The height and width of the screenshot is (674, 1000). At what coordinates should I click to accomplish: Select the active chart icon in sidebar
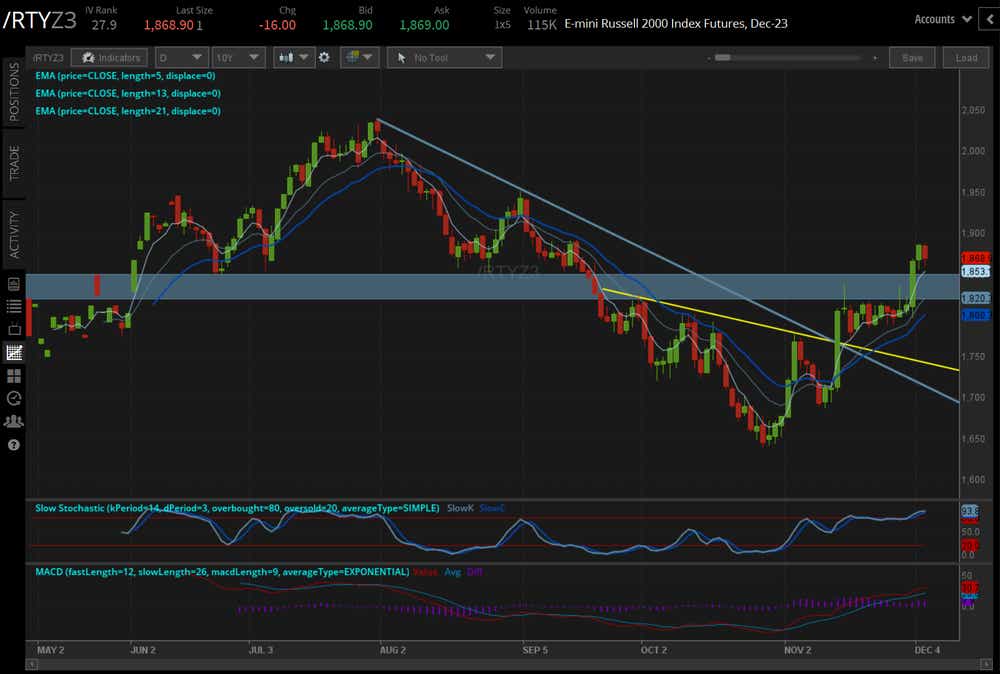[x=14, y=352]
